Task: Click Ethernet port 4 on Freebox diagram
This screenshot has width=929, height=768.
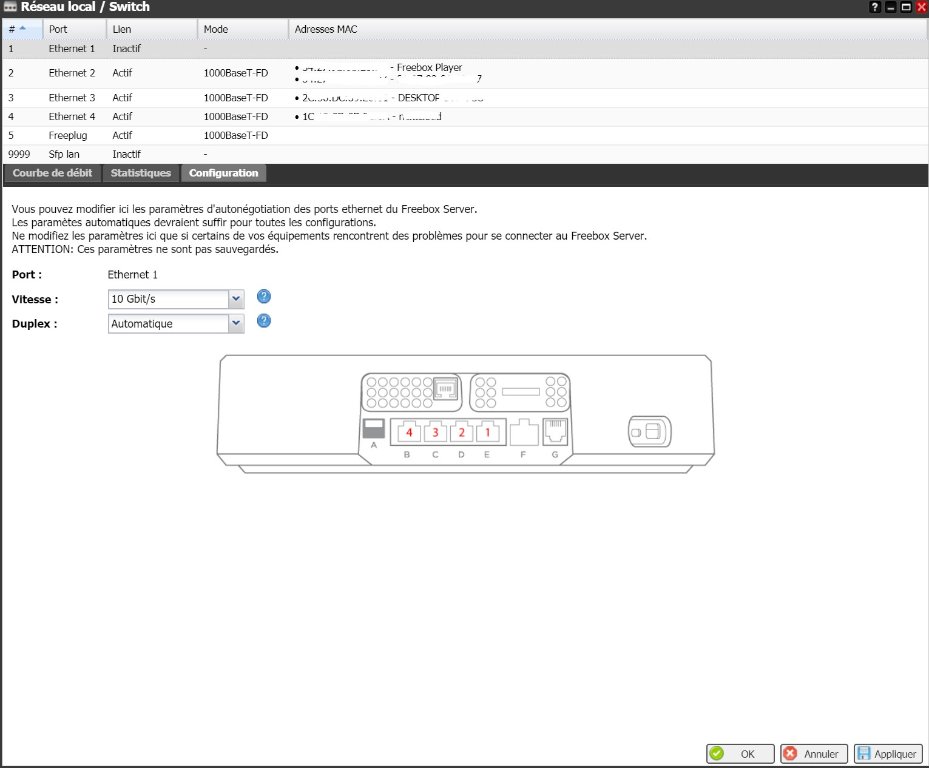Action: (x=408, y=433)
